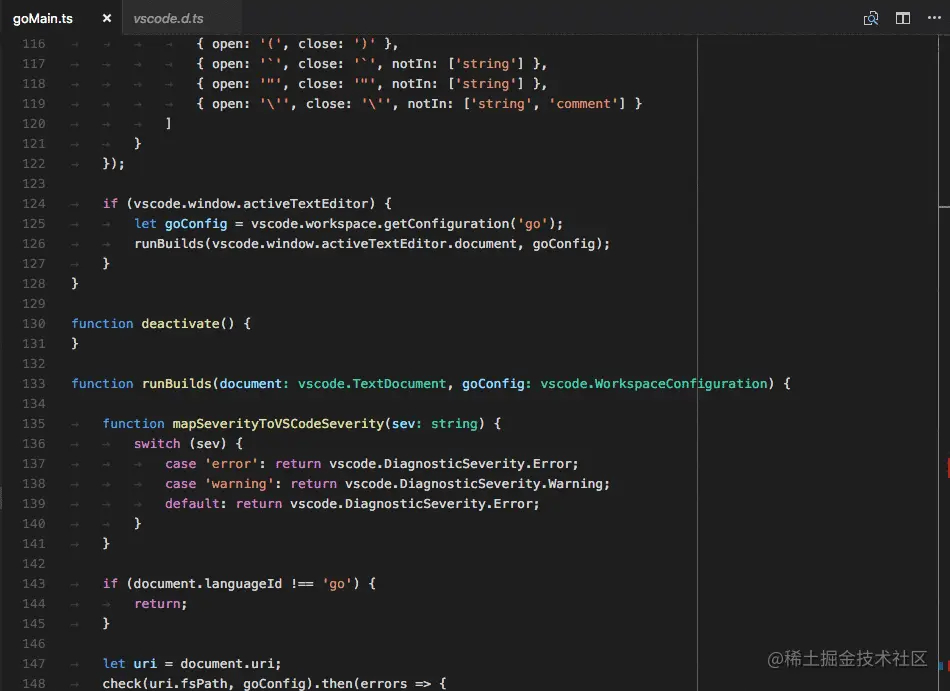The image size is (950, 691).
Task: Open the vscode.d.ts tab
Action: [168, 18]
